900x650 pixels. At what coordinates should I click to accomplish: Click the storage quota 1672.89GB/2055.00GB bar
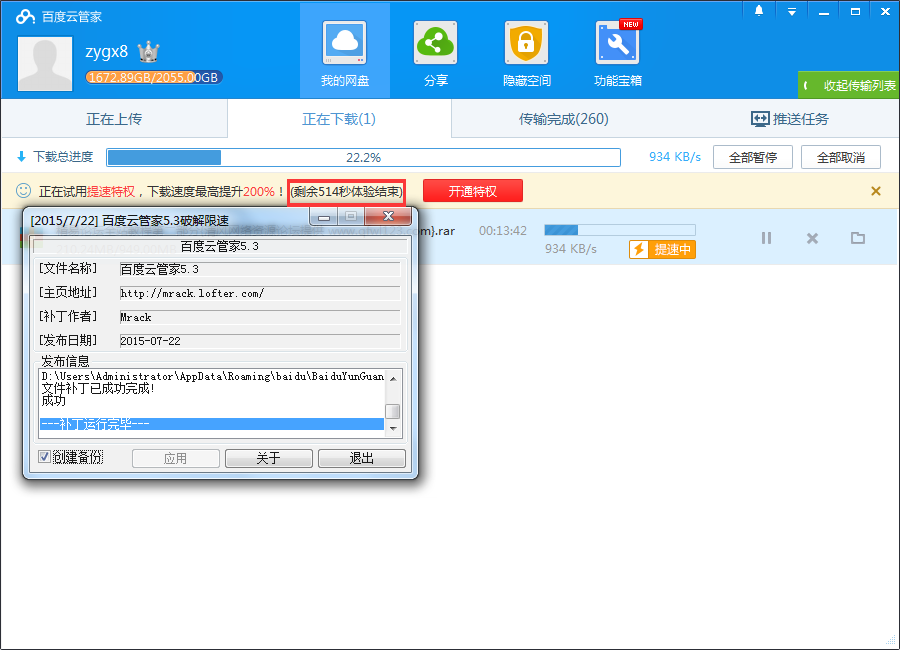[153, 78]
